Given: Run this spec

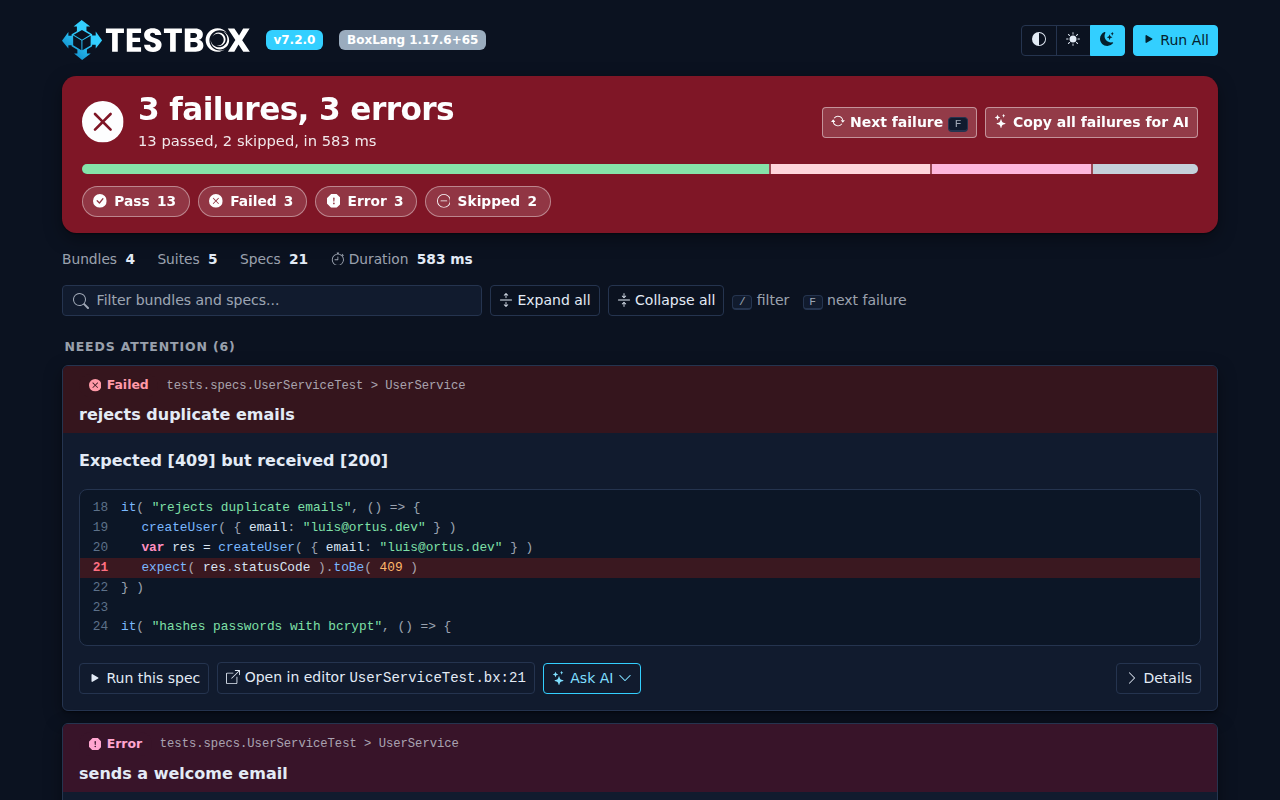Looking at the screenshot, I should pyautogui.click(x=144, y=678).
